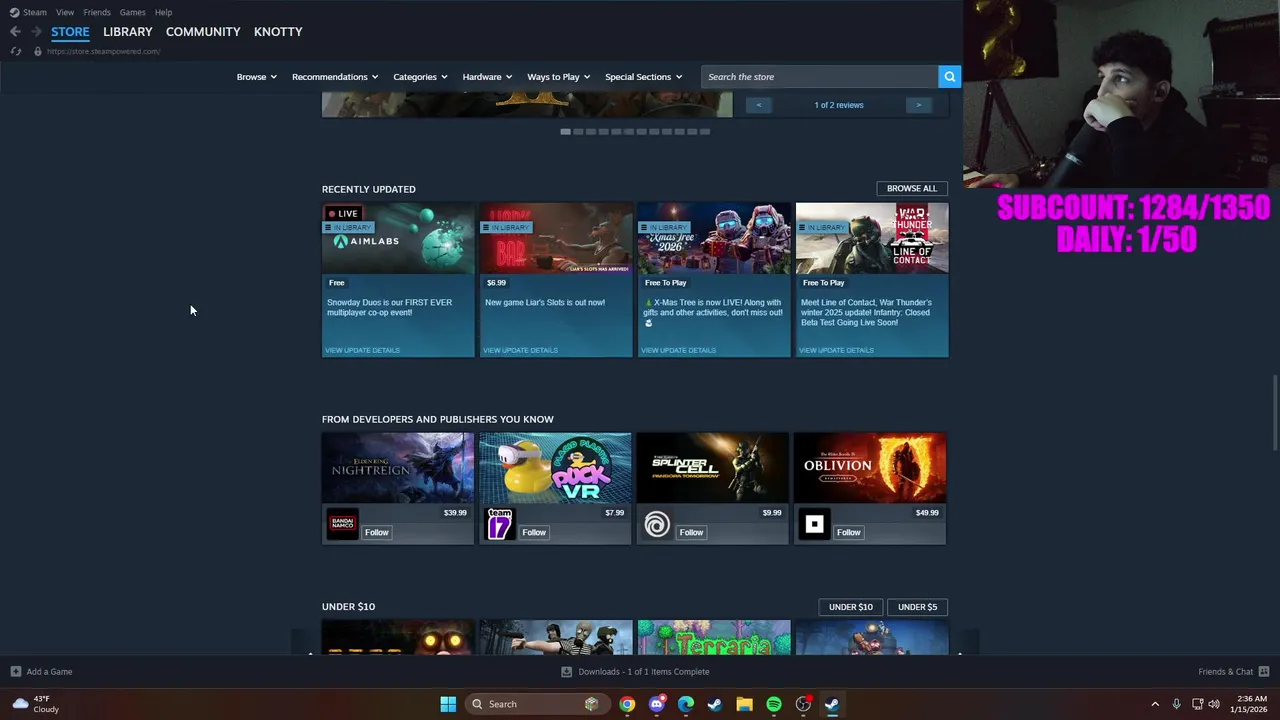The width and height of the screenshot is (1280, 720).
Task: Switch to the LIBRARY tab
Action: click(128, 32)
